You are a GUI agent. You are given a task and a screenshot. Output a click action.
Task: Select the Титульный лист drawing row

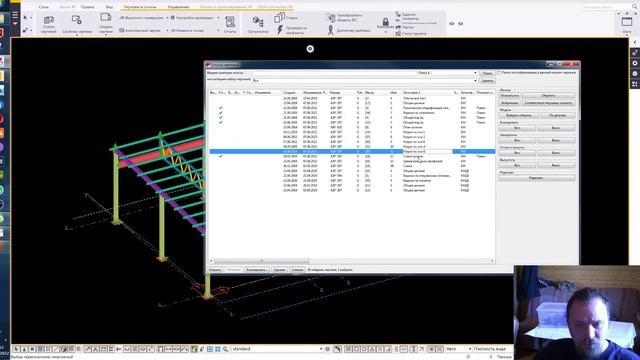click(x=352, y=98)
